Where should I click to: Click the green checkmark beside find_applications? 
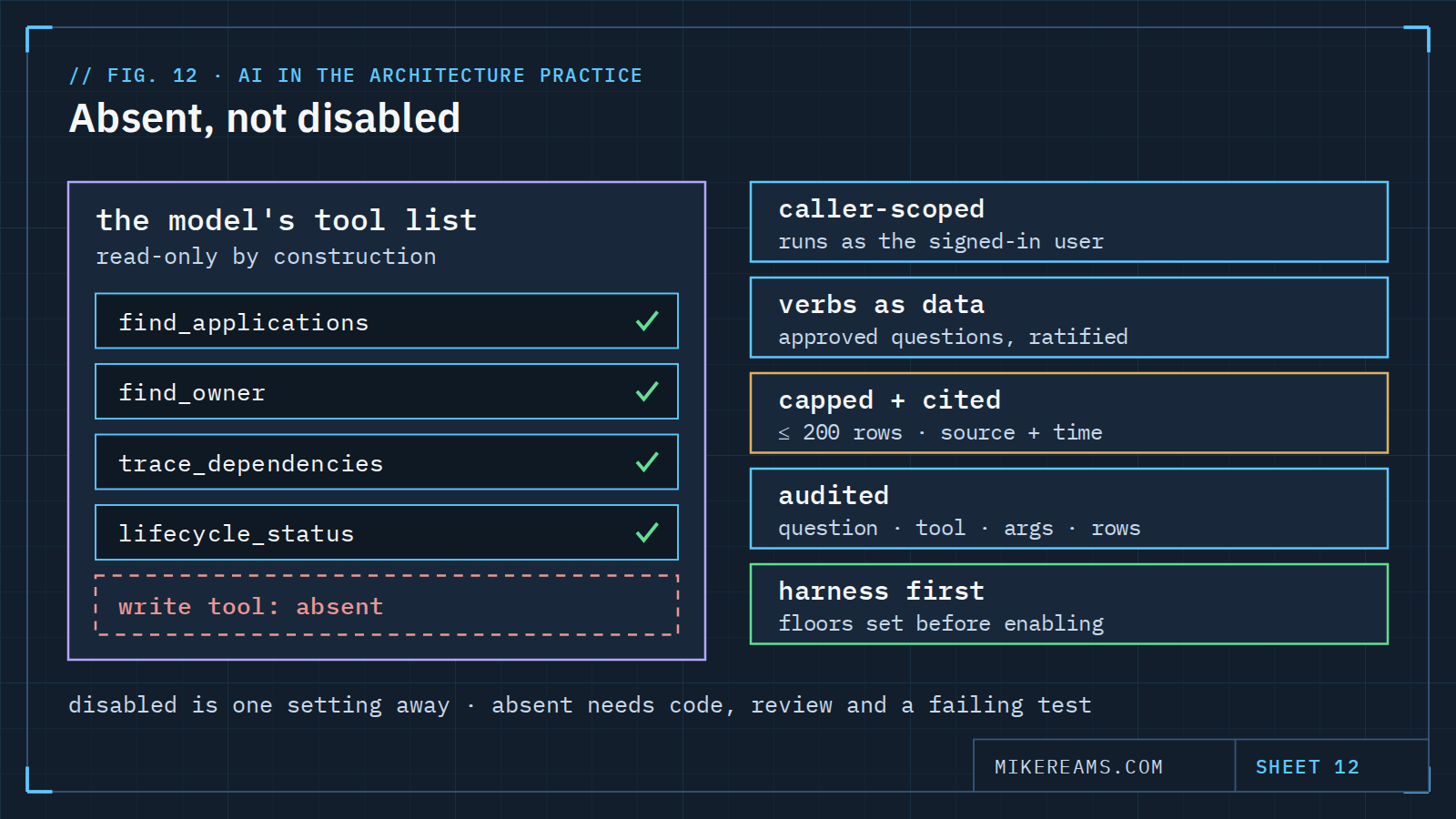click(647, 321)
